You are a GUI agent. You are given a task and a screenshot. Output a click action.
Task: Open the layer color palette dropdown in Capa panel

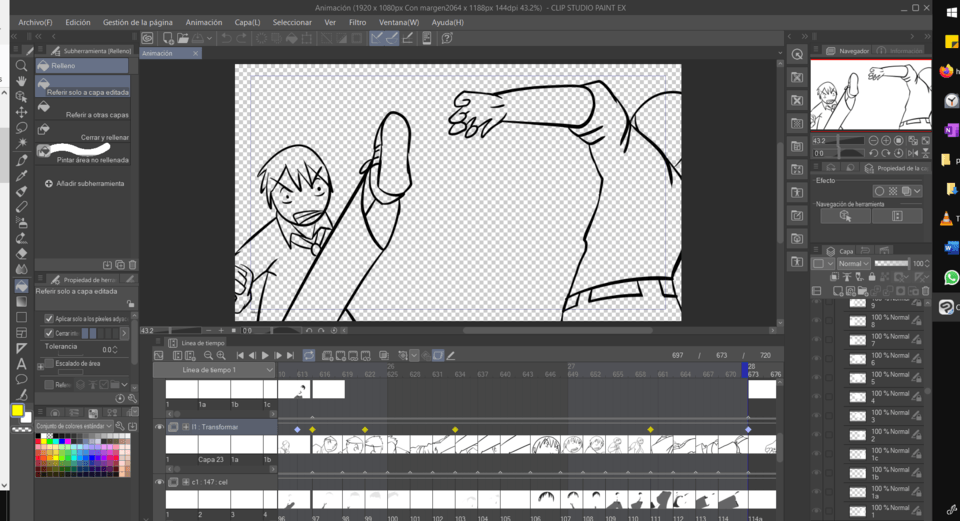(823, 264)
